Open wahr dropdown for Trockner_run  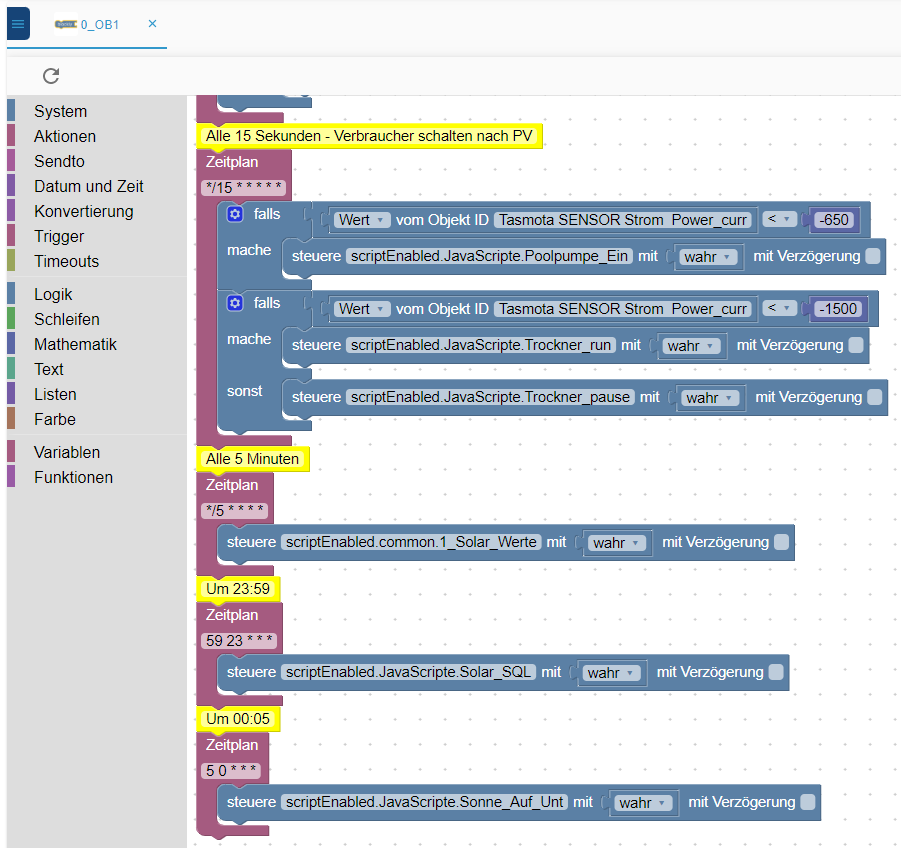[691, 346]
